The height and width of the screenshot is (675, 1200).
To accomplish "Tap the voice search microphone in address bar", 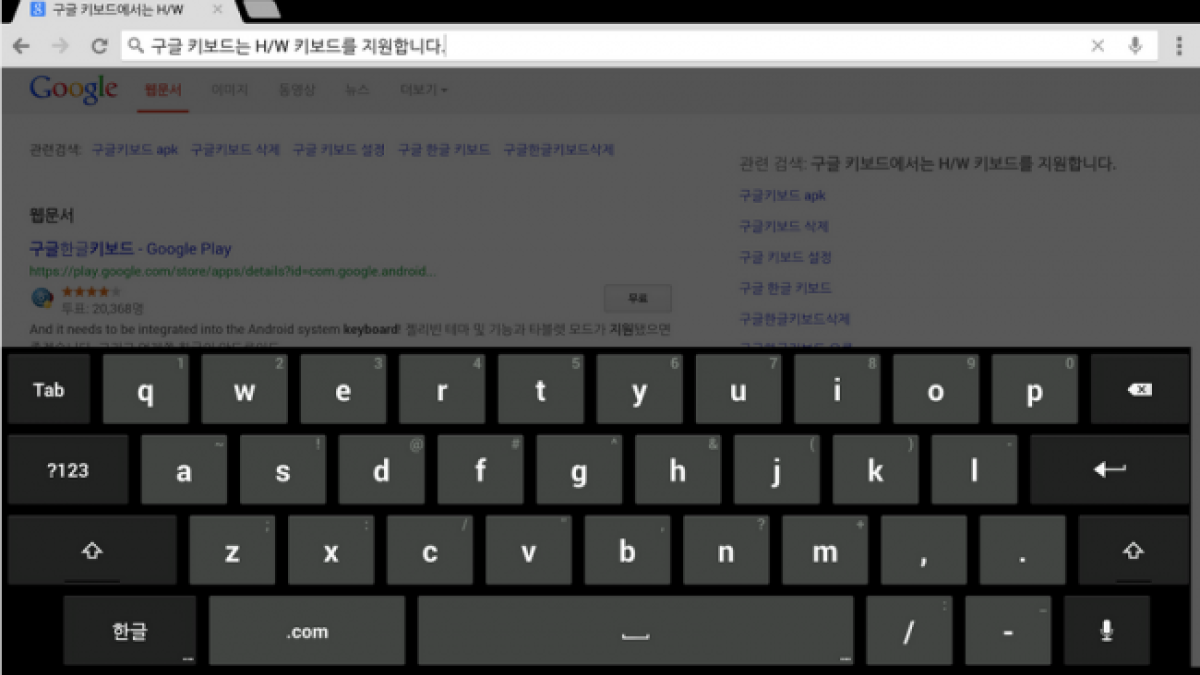I will [x=1135, y=46].
